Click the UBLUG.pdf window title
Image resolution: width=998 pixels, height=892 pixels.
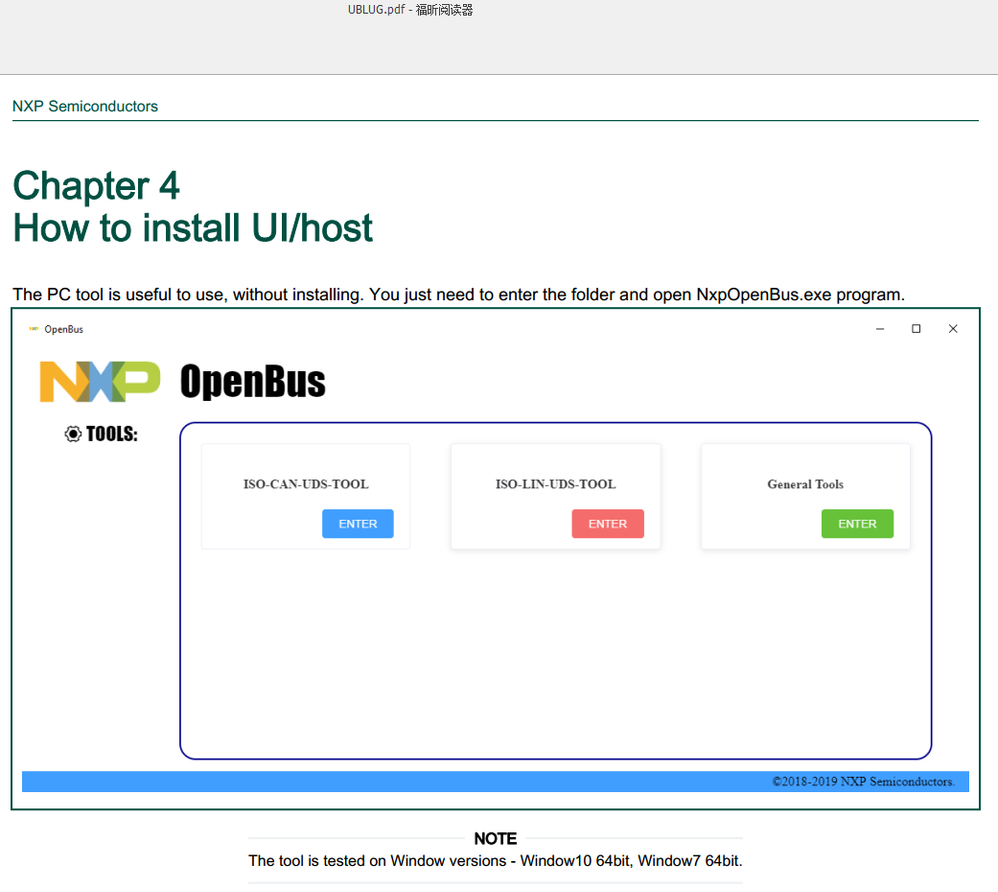[x=410, y=10]
